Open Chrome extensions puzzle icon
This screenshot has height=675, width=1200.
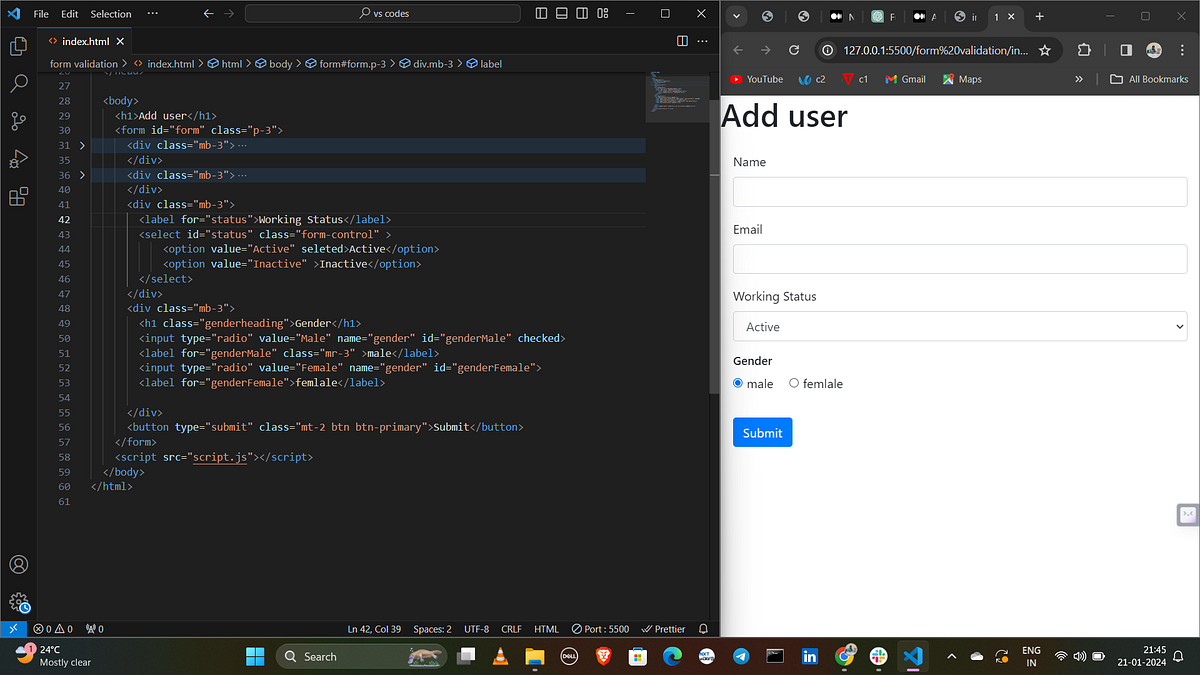[x=1083, y=48]
